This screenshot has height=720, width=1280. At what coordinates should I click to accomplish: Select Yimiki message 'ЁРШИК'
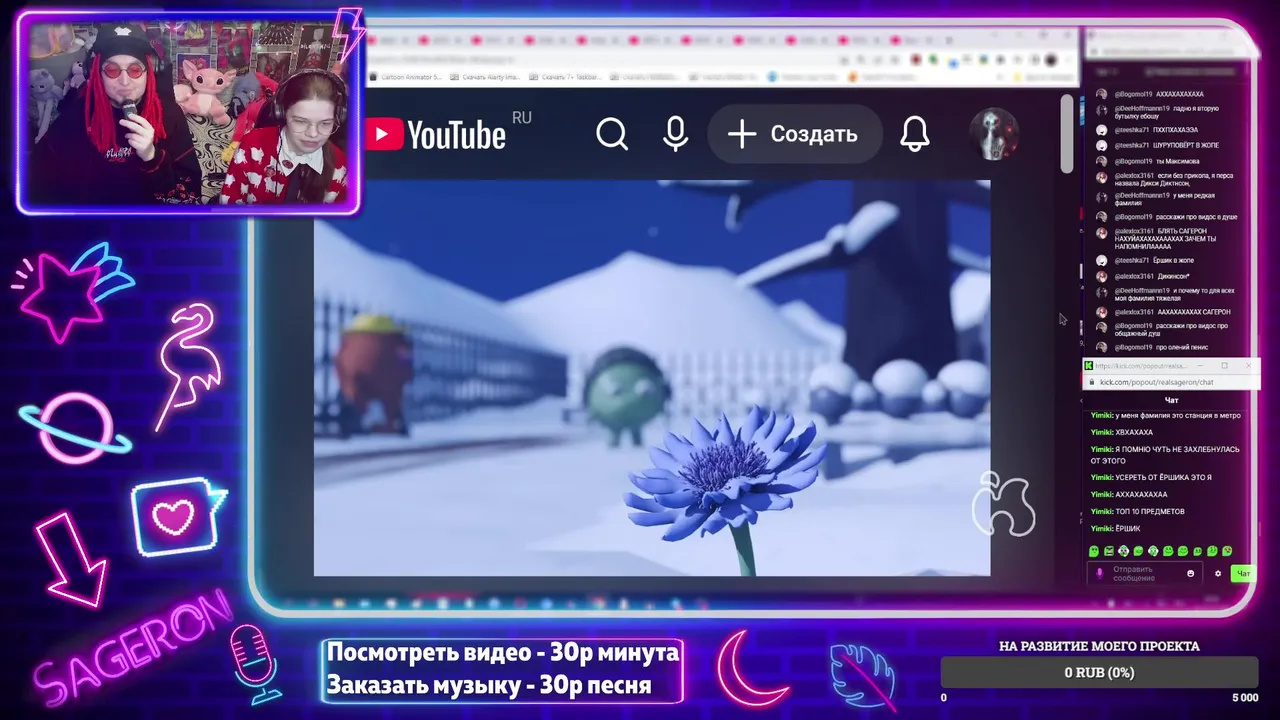pyautogui.click(x=1116, y=528)
